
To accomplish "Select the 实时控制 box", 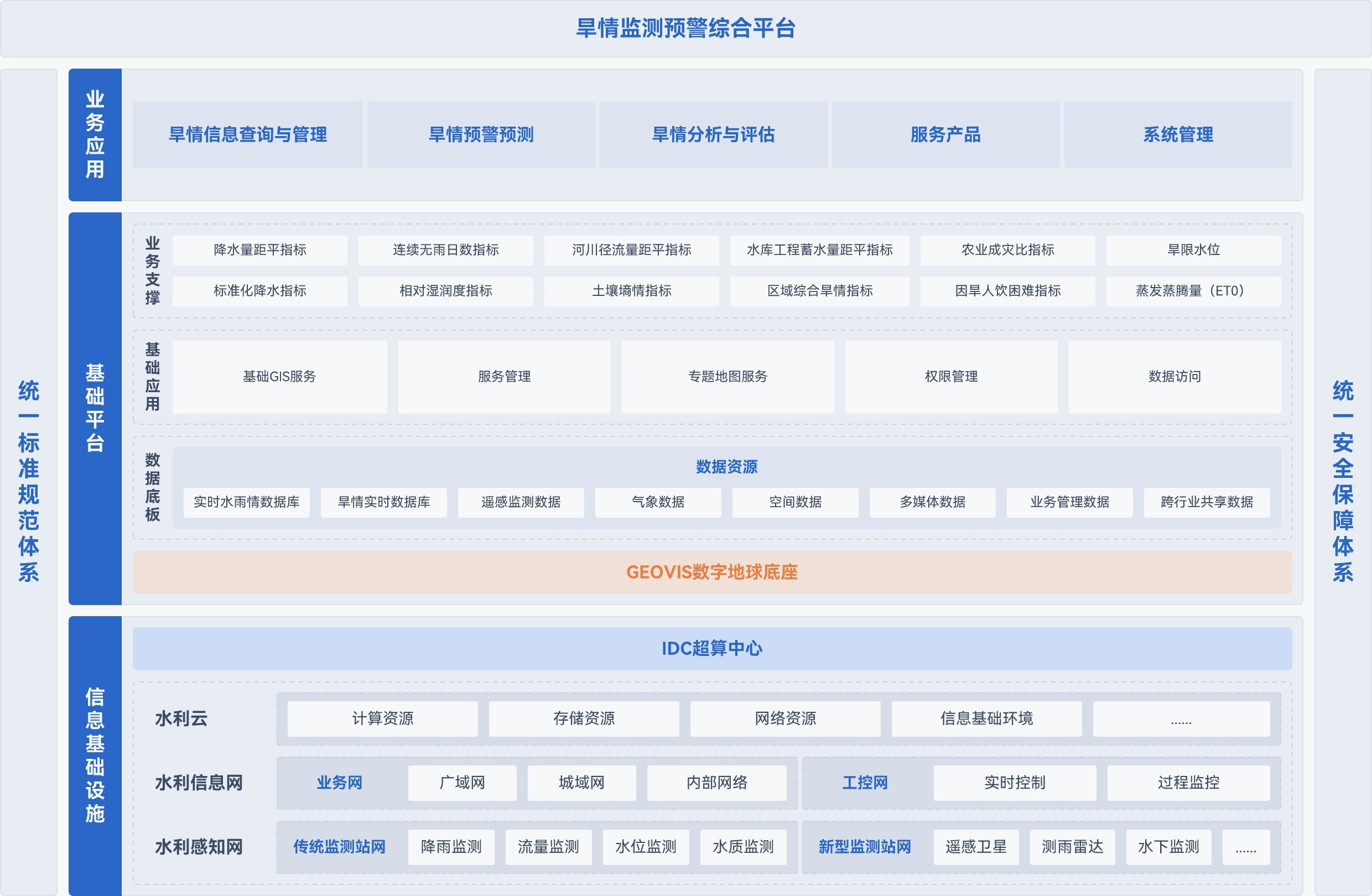I will pyautogui.click(x=1015, y=783).
